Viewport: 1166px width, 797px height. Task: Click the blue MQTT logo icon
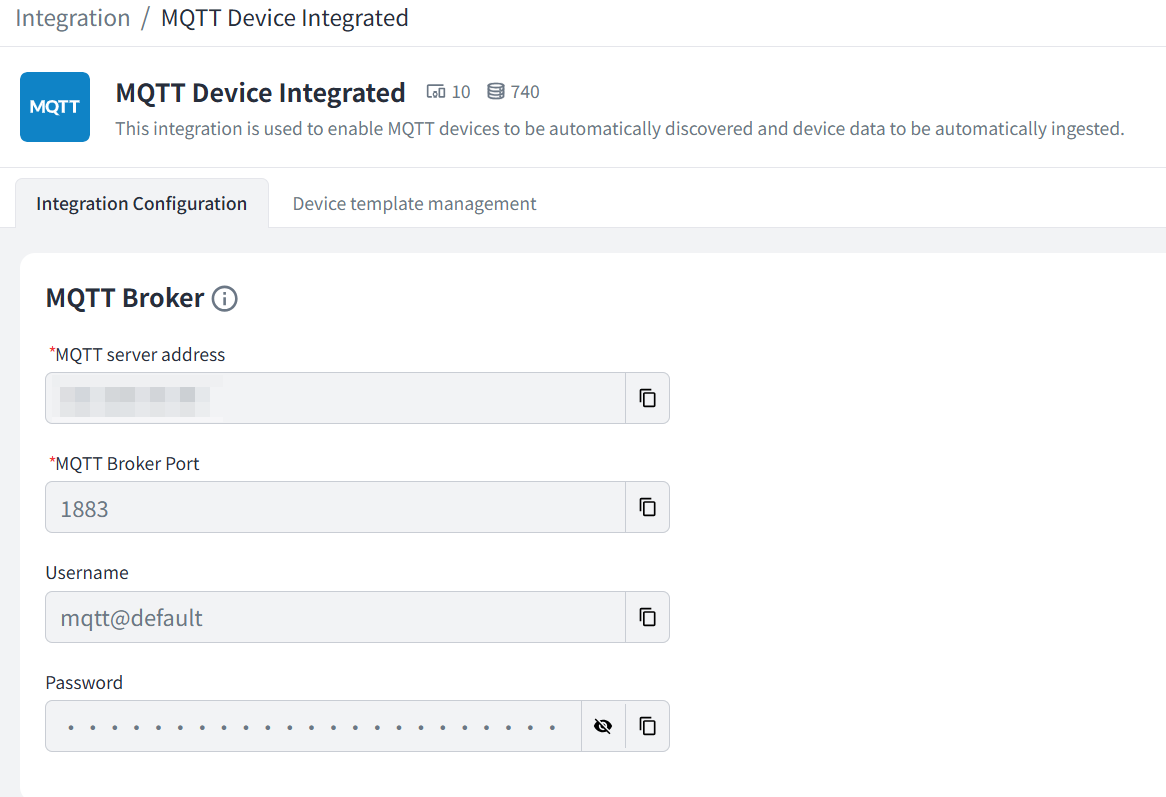tap(55, 107)
